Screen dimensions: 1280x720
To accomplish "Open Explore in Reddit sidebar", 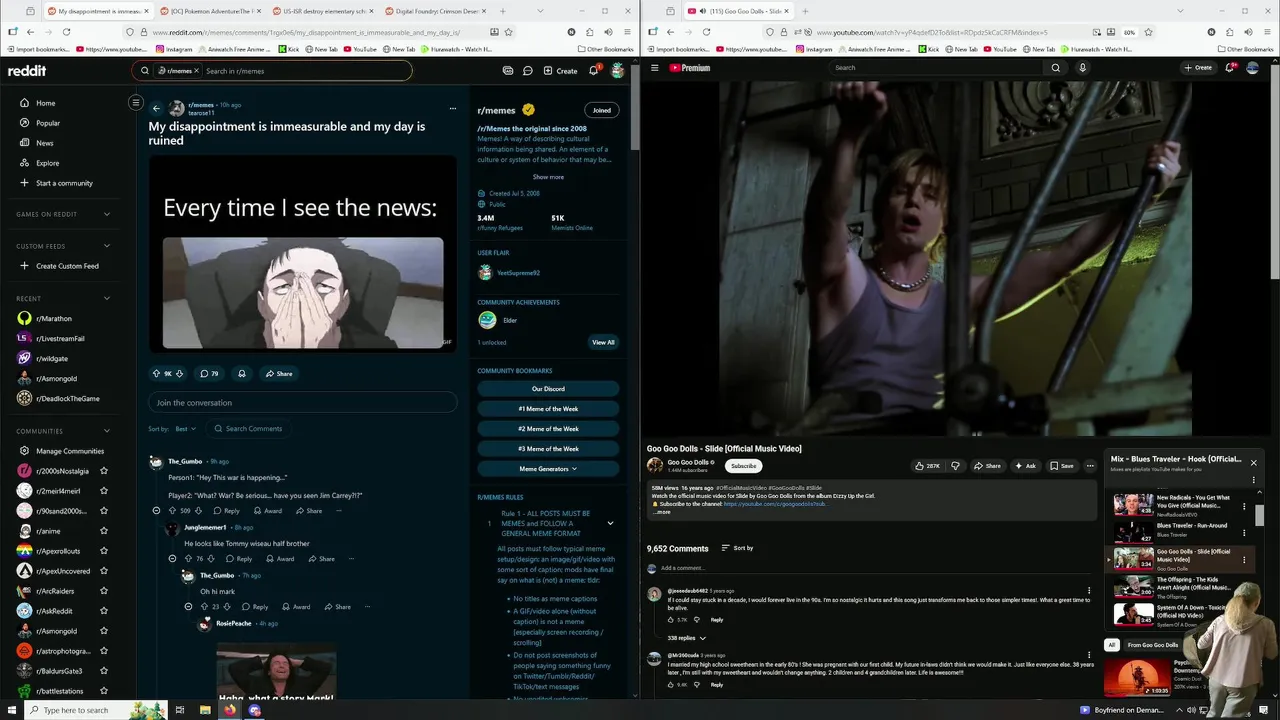I will point(48,163).
